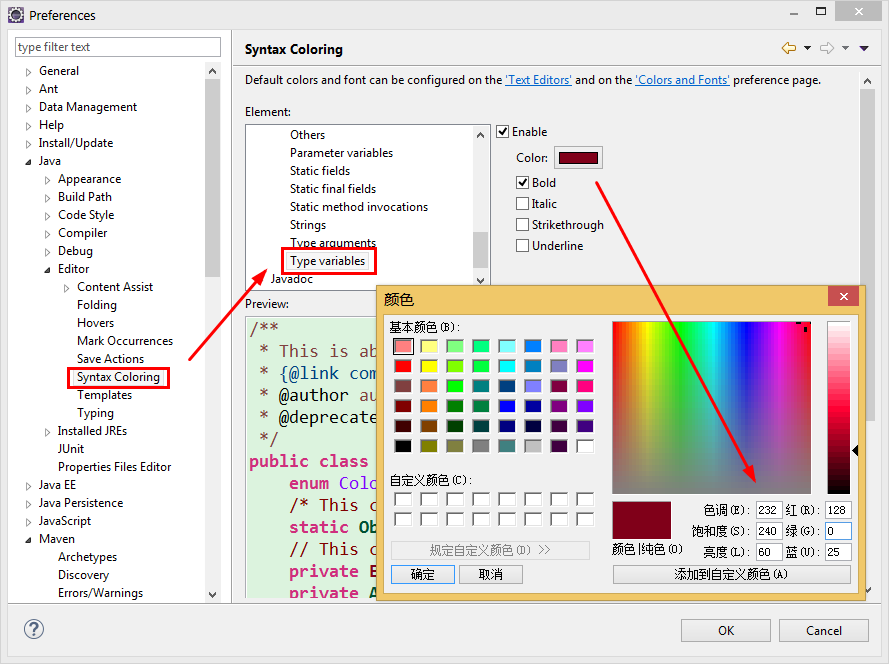Pick the magenta basic color swatch
This screenshot has width=889, height=664.
[585, 366]
